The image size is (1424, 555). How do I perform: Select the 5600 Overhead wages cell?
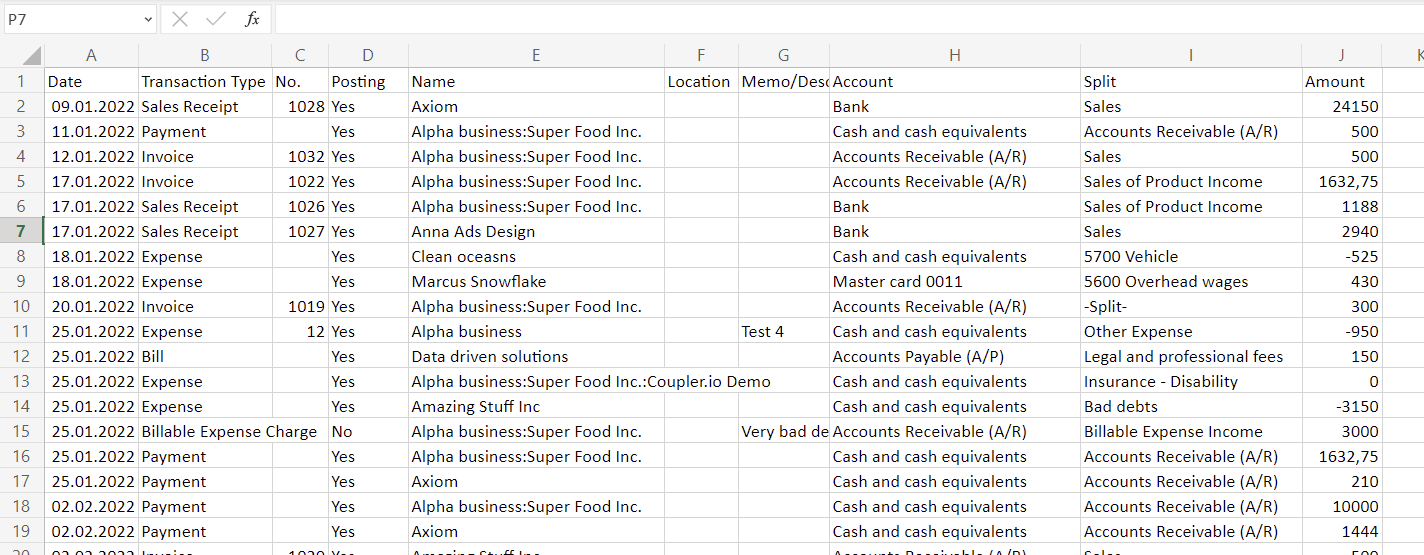[1191, 281]
